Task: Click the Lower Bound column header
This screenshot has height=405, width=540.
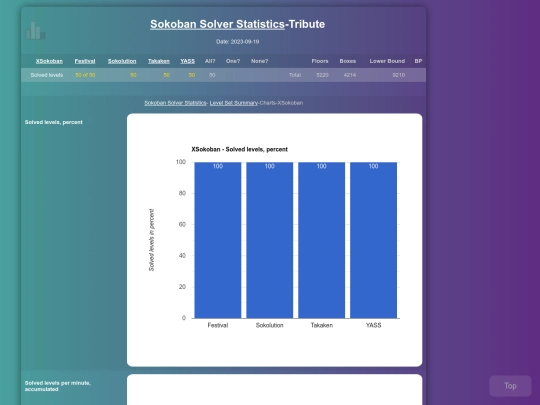Action: tap(387, 61)
